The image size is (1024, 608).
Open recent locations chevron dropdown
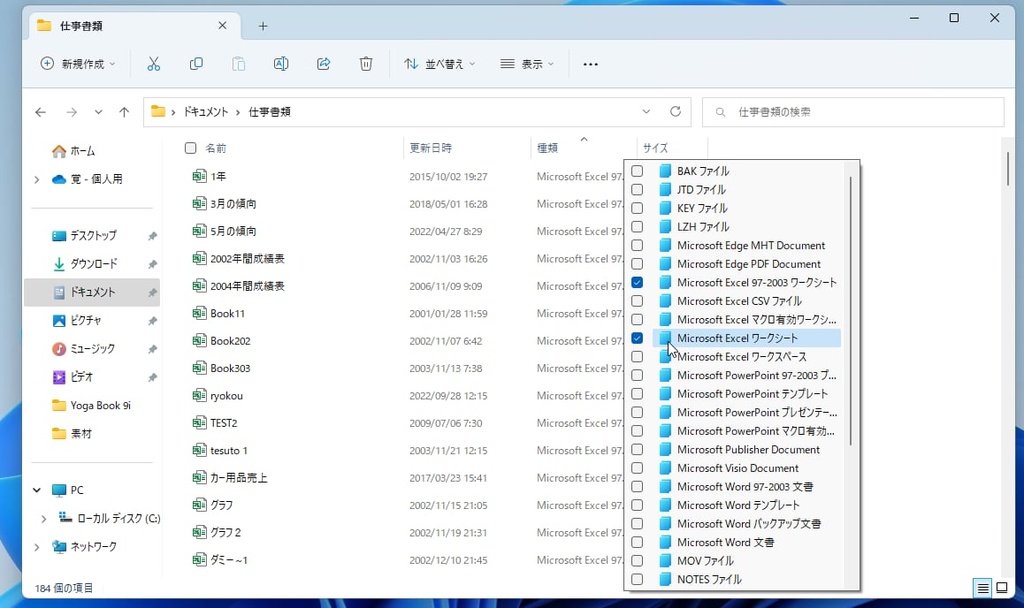point(98,112)
